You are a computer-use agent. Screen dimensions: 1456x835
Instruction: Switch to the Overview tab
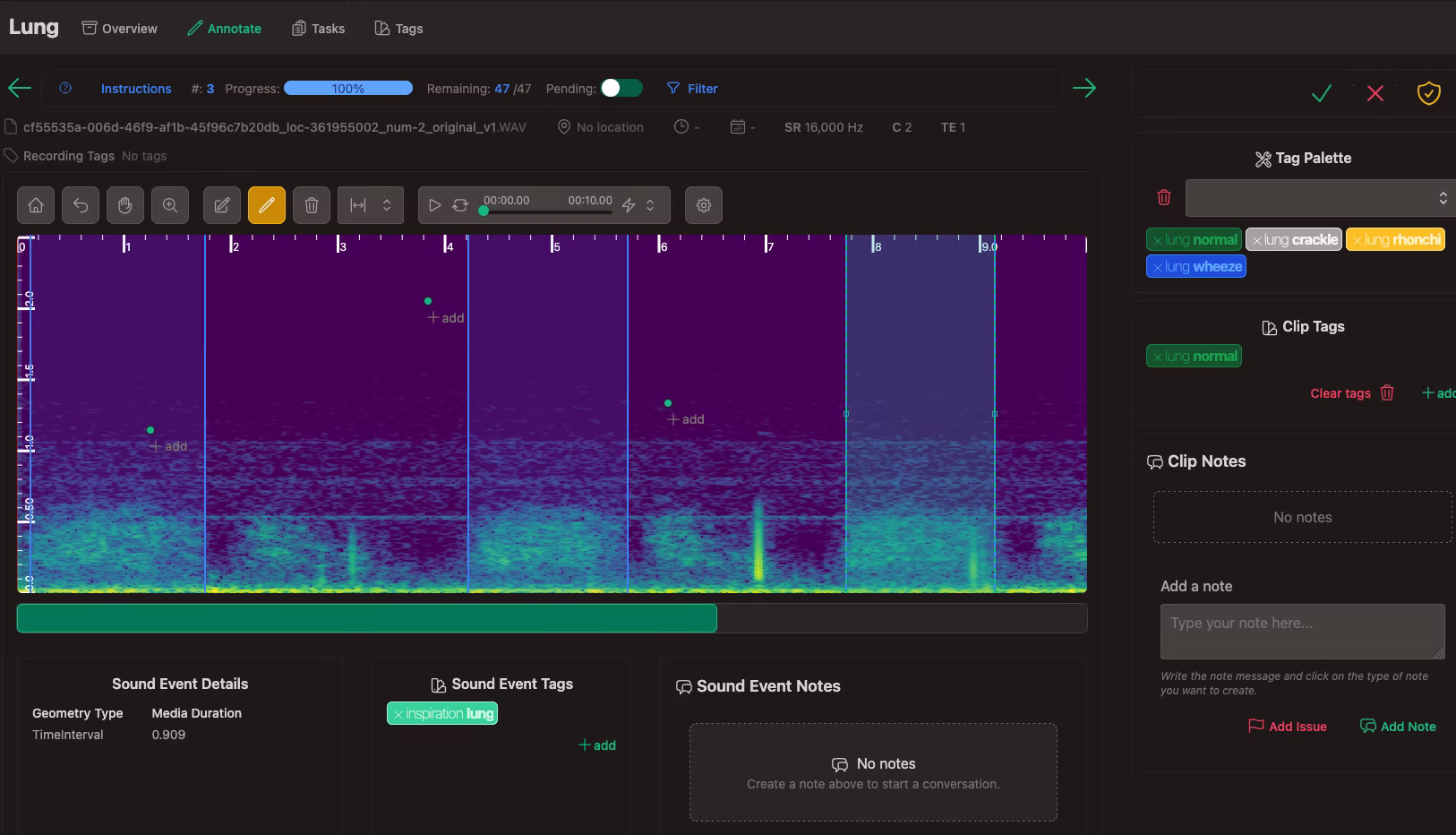click(x=119, y=29)
